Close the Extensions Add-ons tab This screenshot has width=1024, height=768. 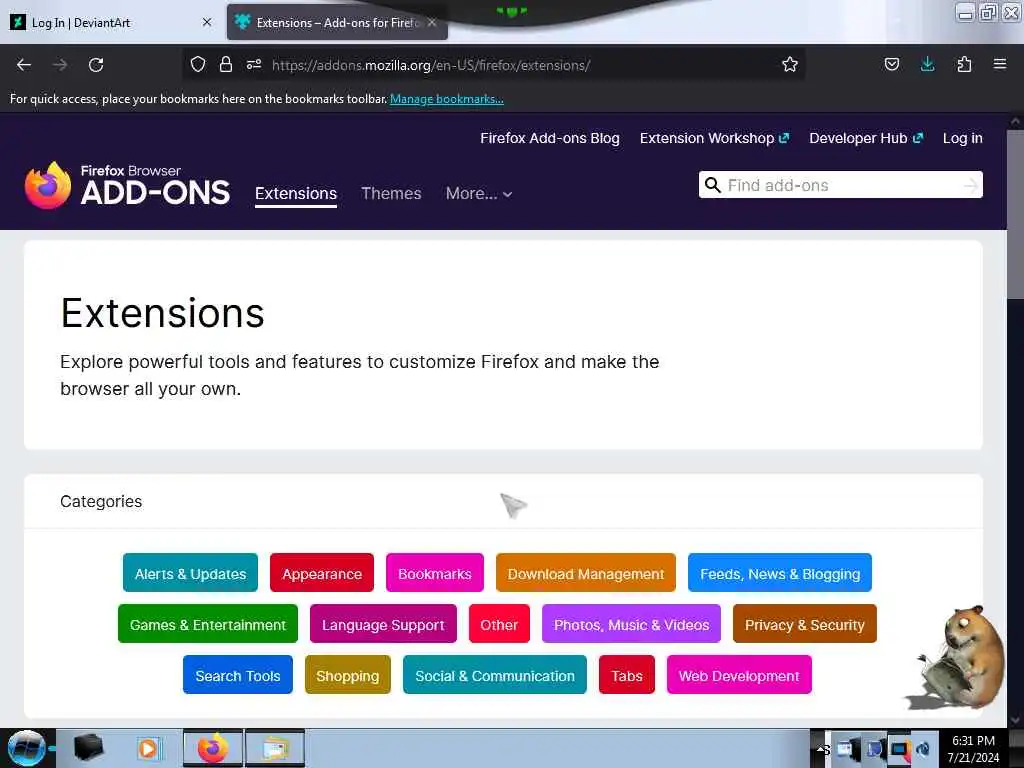[432, 22]
